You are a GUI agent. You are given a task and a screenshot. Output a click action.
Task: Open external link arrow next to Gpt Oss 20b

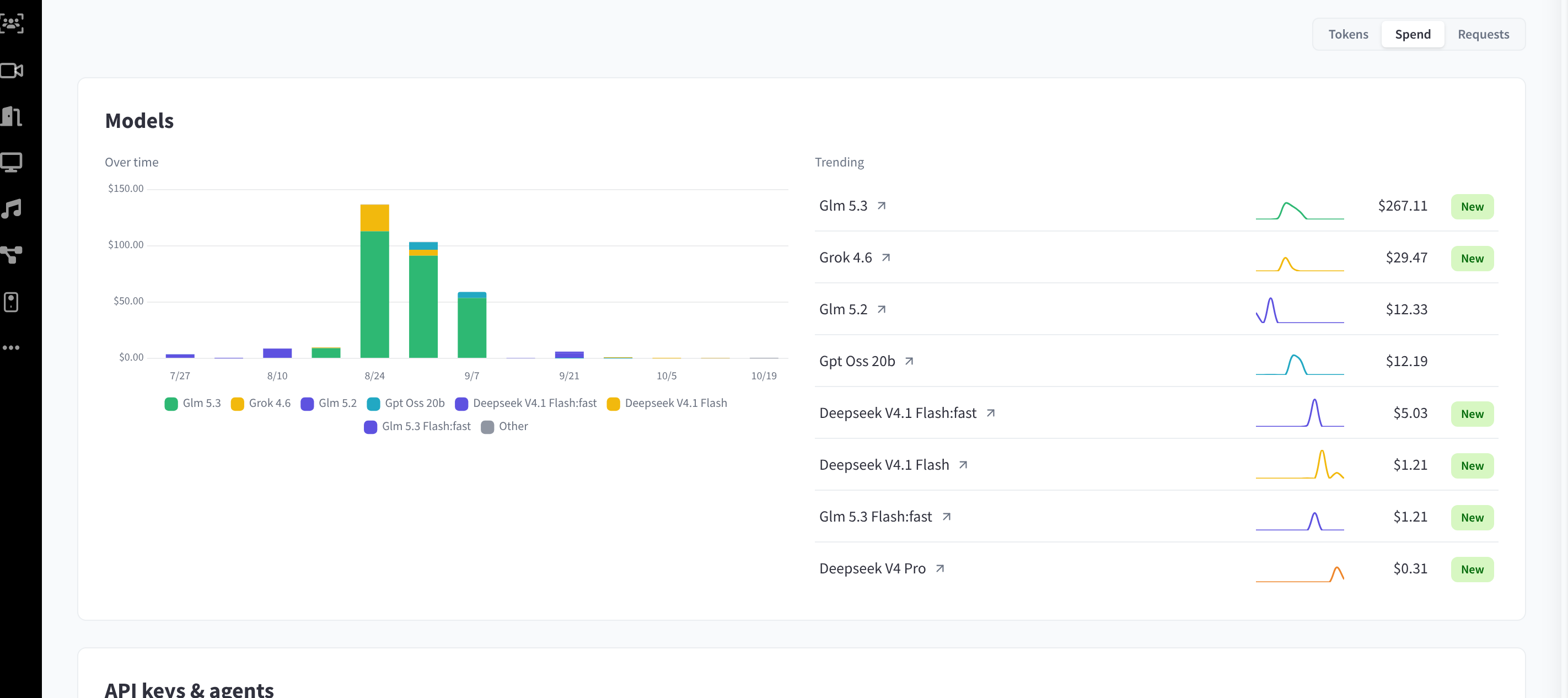tap(909, 361)
